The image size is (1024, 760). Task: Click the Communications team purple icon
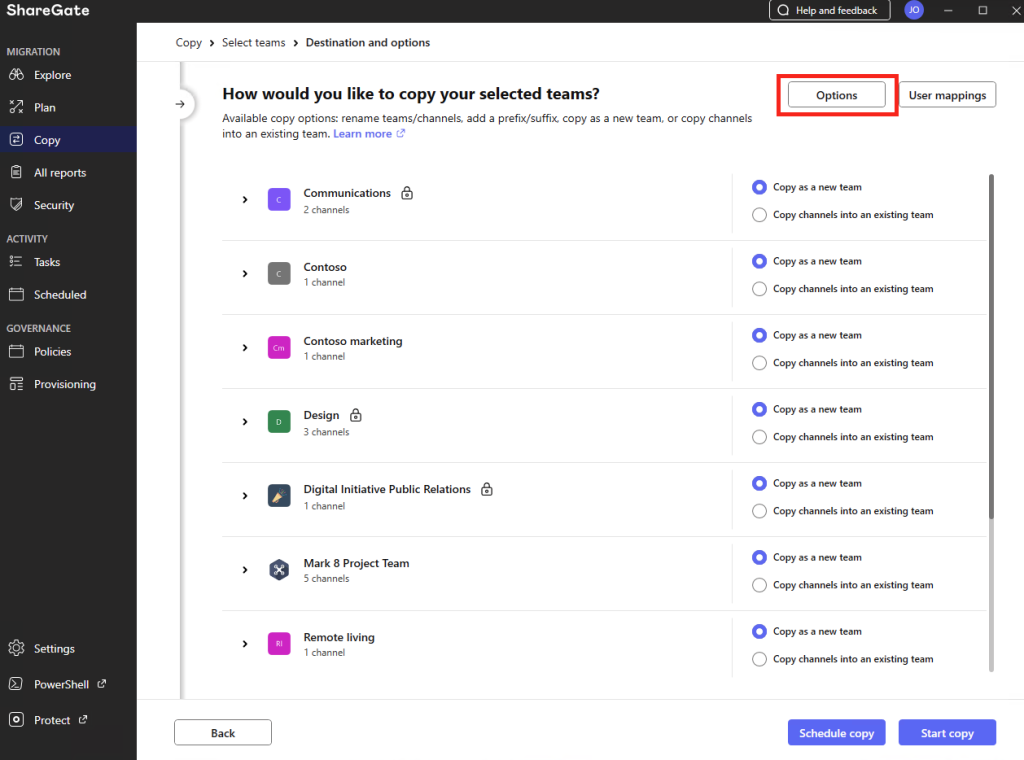pyautogui.click(x=279, y=200)
